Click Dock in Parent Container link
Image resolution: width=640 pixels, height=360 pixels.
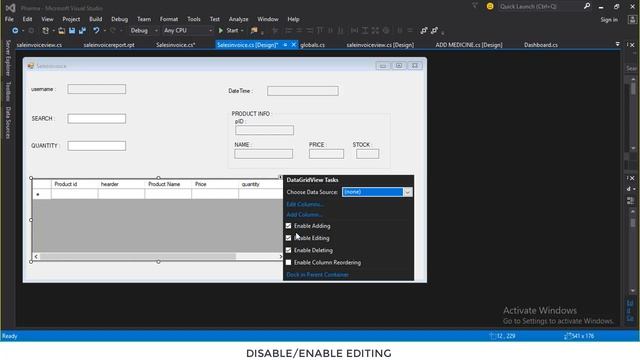[x=318, y=275]
